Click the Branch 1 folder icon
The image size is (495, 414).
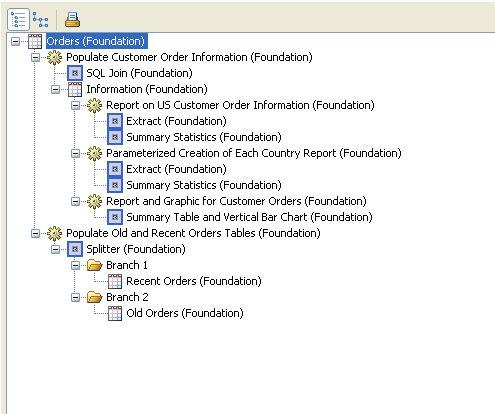pos(94,265)
